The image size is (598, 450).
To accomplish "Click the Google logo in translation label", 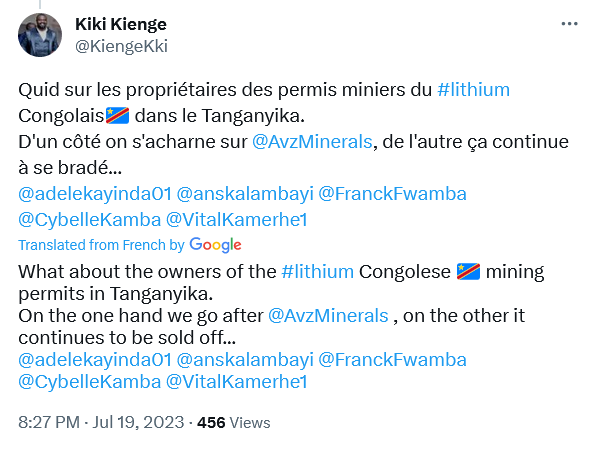I will pyautogui.click(x=215, y=245).
